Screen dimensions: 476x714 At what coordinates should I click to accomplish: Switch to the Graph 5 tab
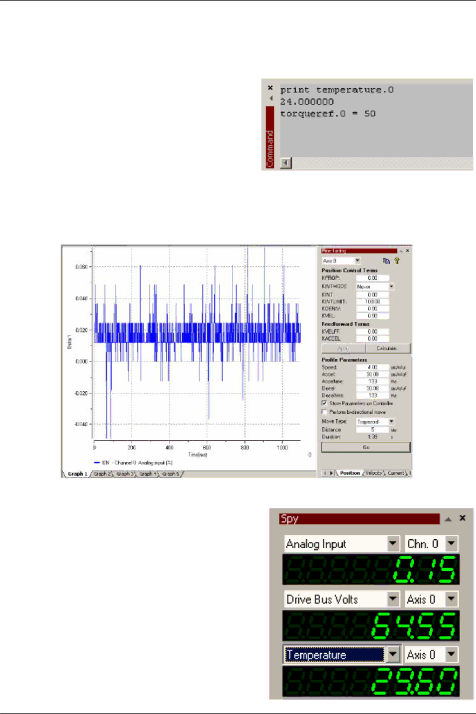171,474
